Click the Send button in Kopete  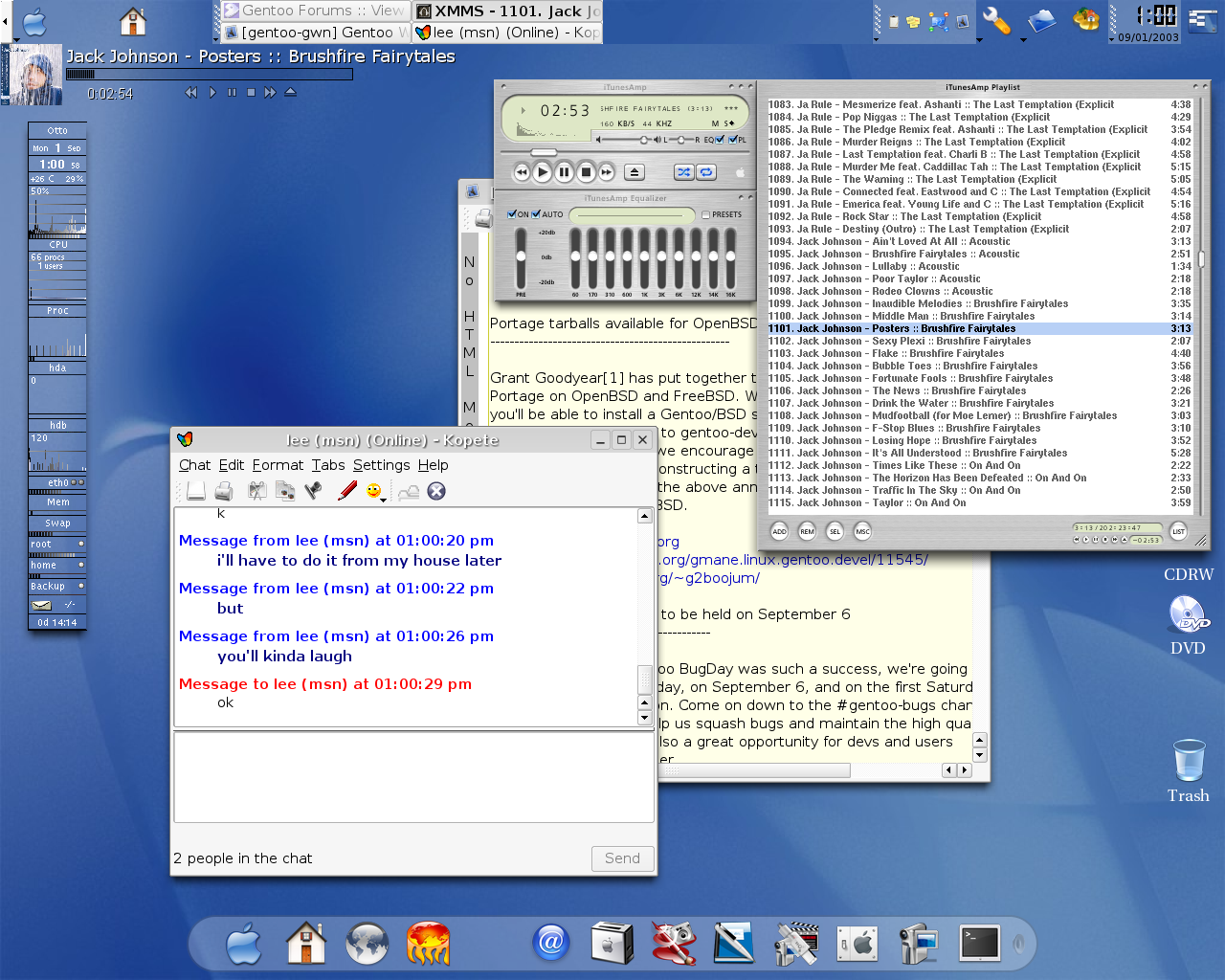point(622,858)
